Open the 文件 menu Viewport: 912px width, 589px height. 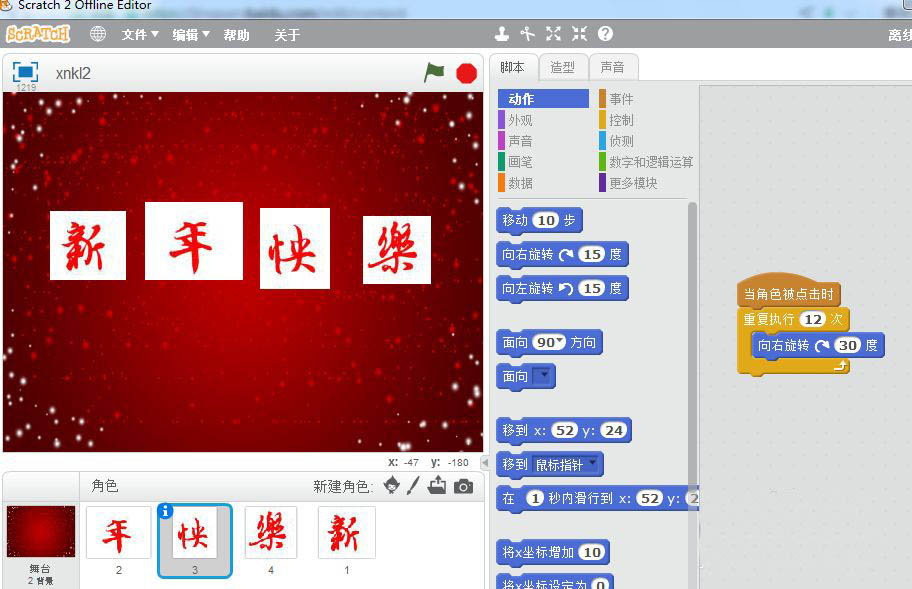138,33
